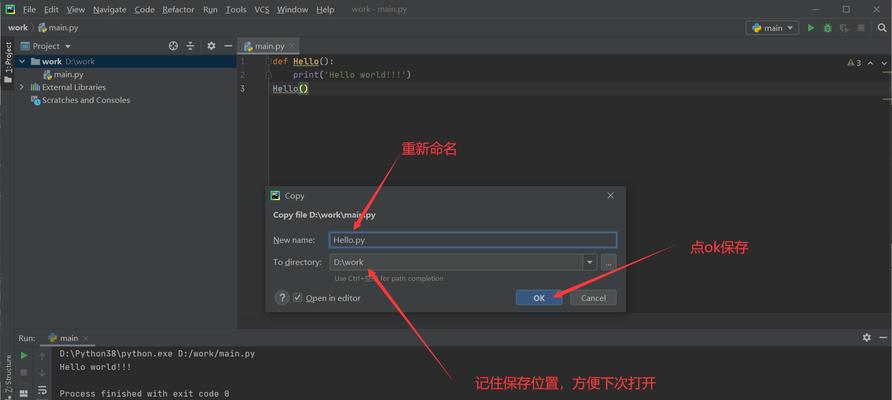Click the Project panel locate target icon
The height and width of the screenshot is (400, 892).
point(174,46)
